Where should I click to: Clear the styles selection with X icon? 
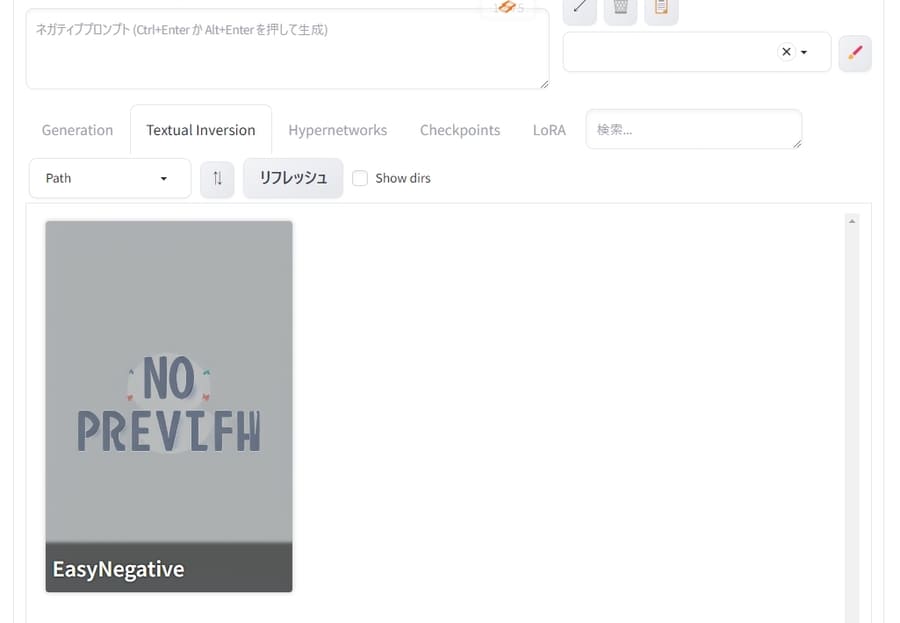click(786, 52)
